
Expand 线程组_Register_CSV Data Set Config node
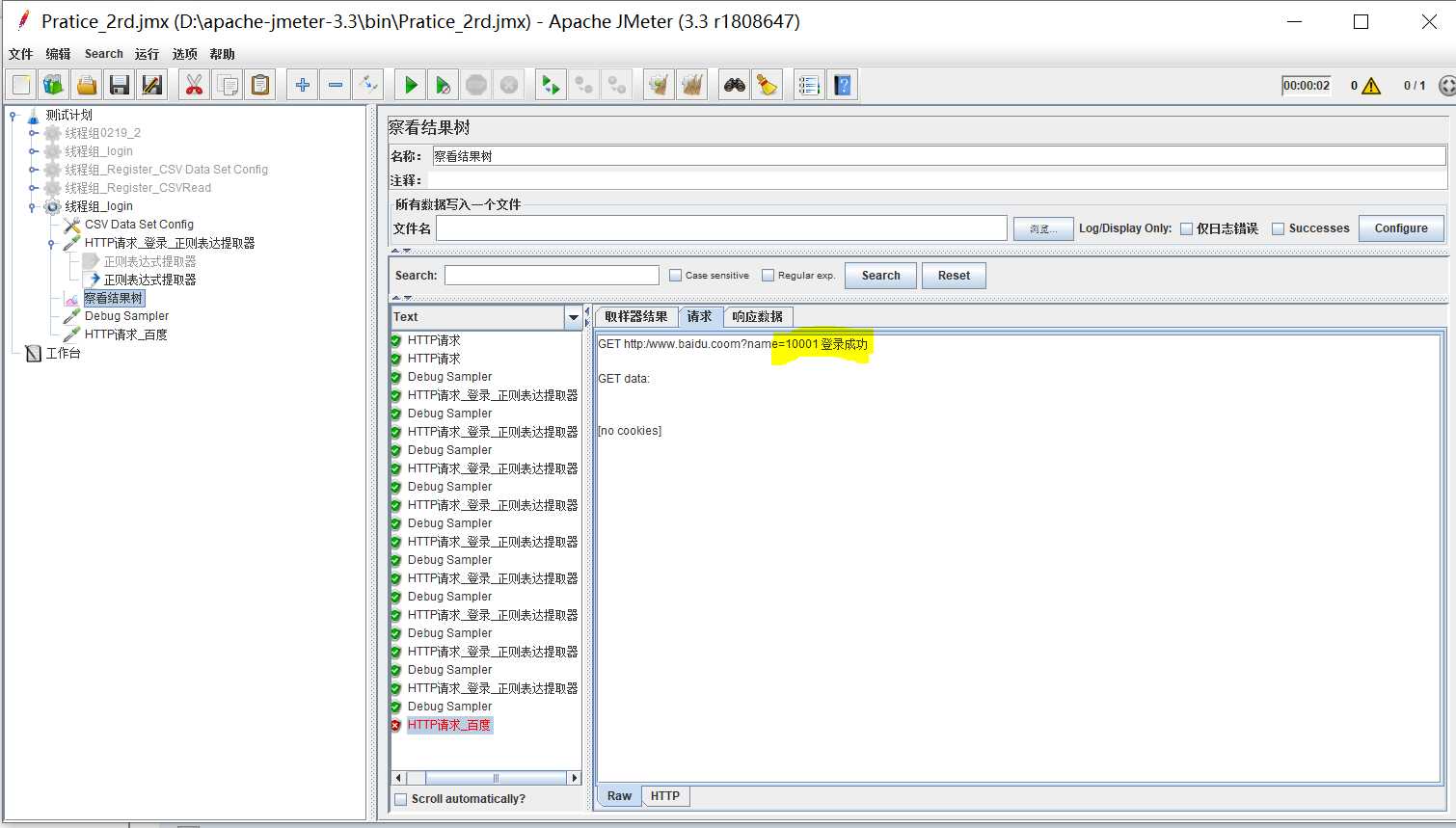(33, 170)
